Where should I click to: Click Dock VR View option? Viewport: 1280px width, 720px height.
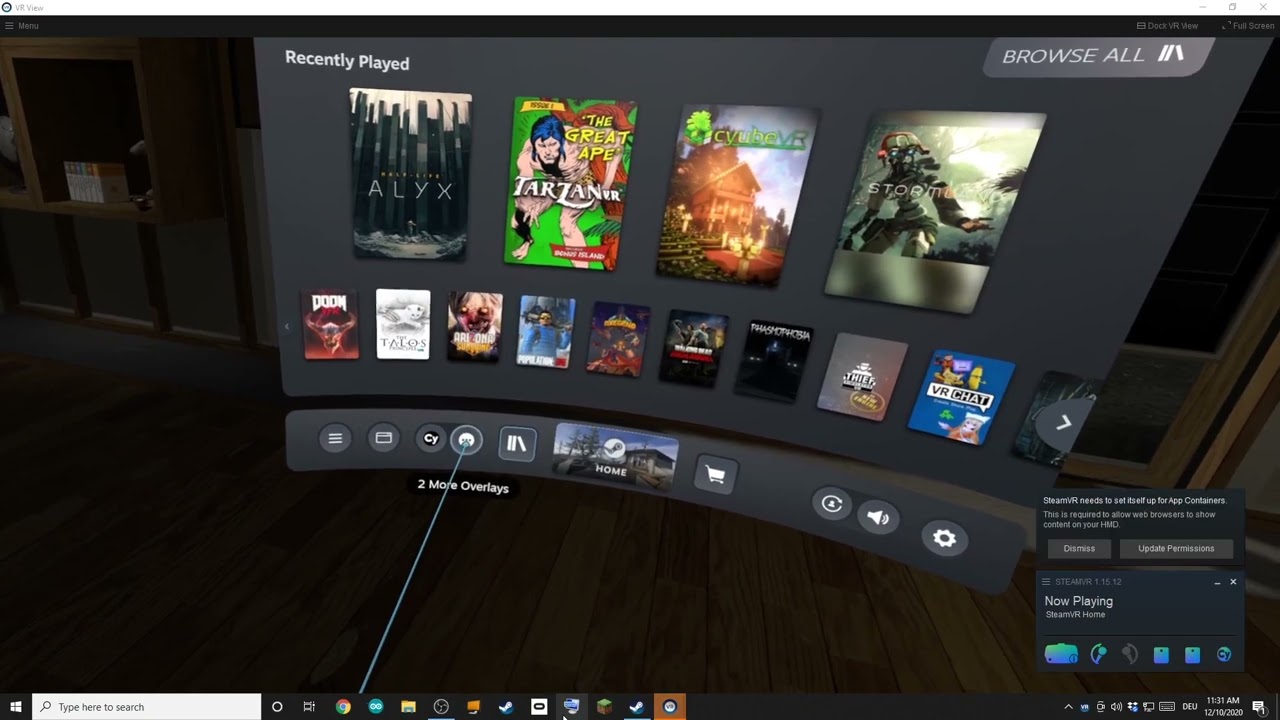(x=1167, y=26)
